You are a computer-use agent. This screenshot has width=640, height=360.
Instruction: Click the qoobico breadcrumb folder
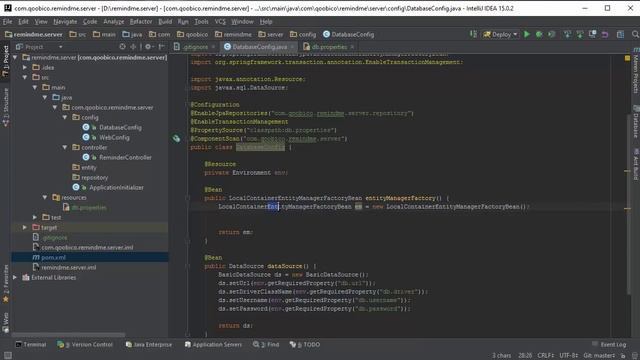[192, 34]
